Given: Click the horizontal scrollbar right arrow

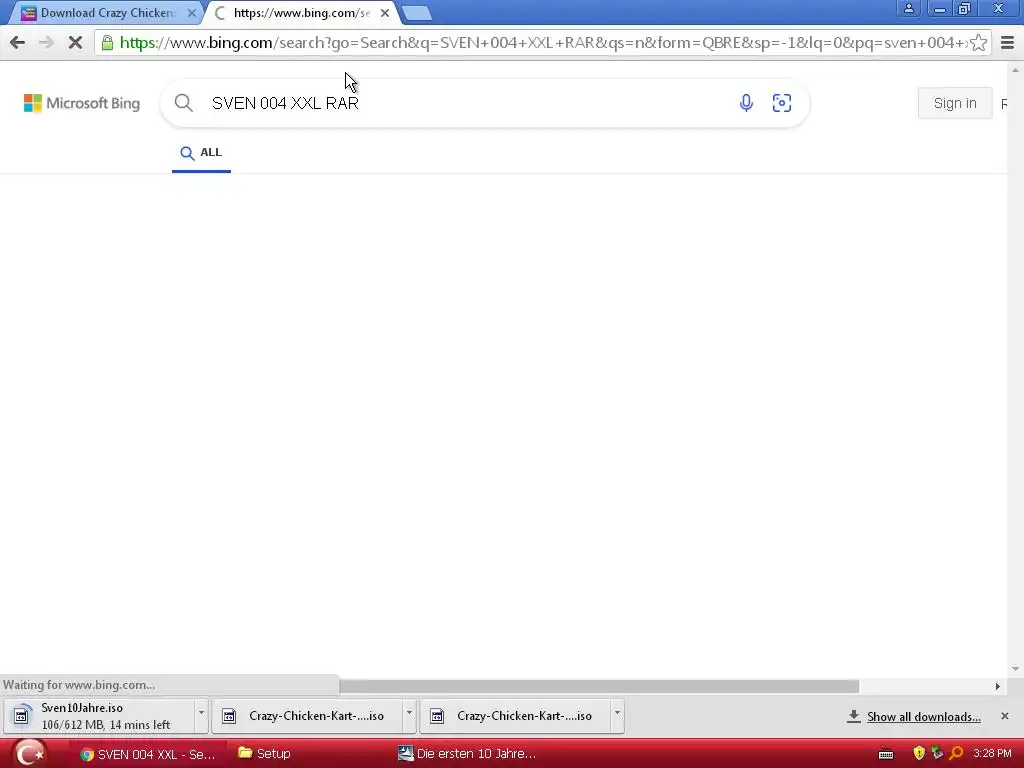Looking at the screenshot, I should pyautogui.click(x=997, y=686).
